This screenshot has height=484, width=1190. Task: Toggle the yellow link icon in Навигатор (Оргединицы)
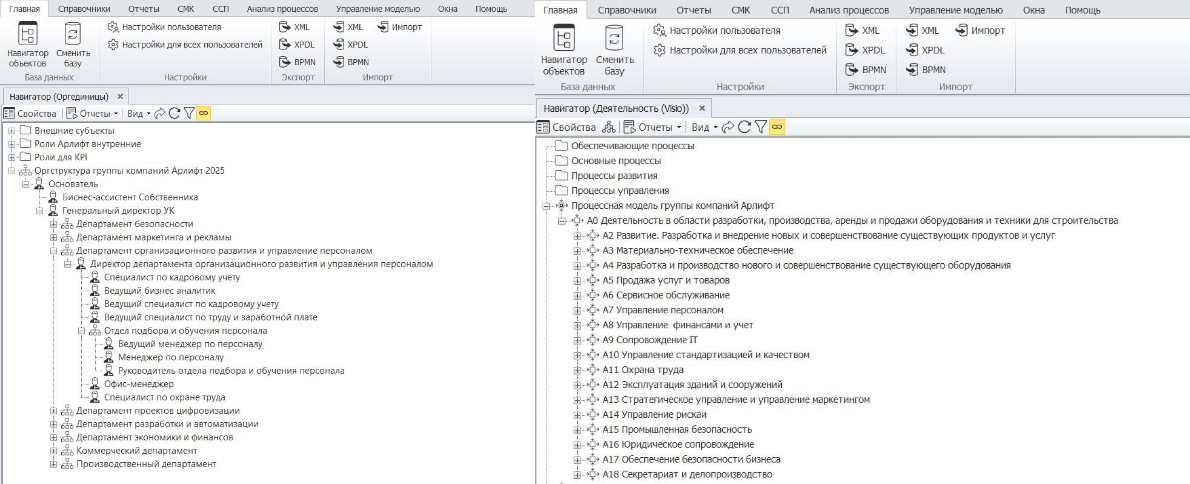203,113
